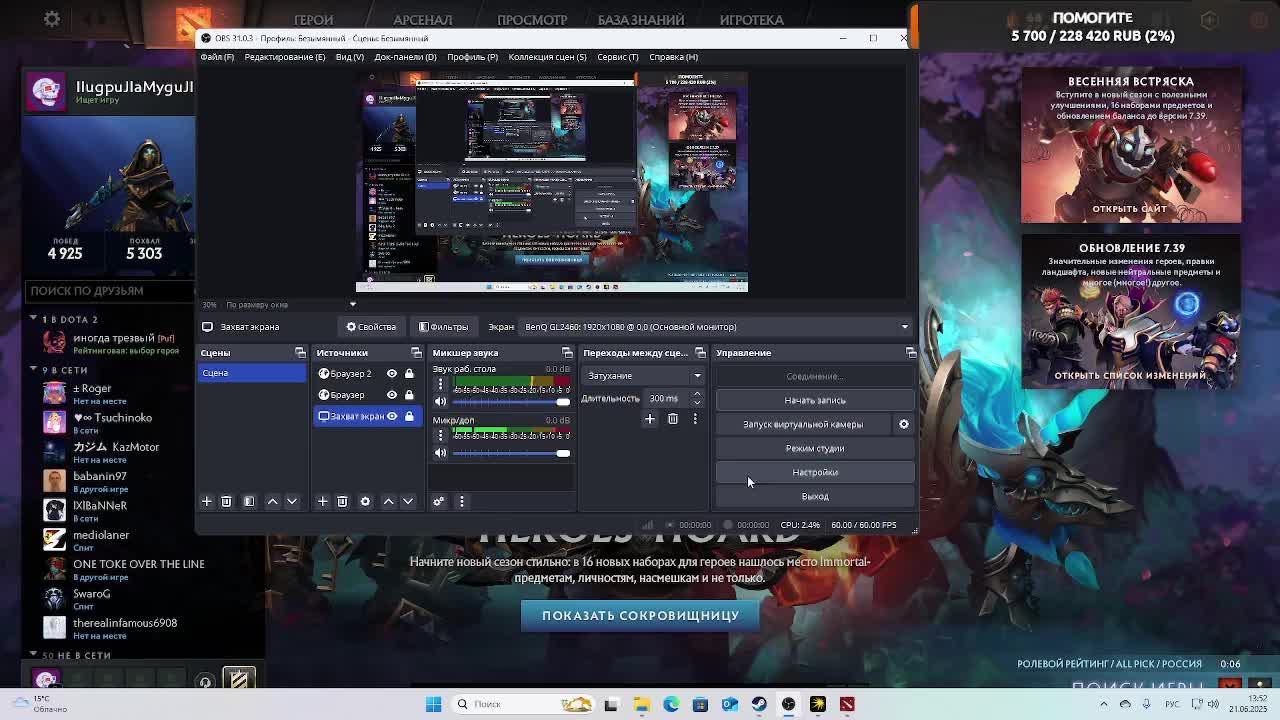The width and height of the screenshot is (1280, 720).
Task: Open advanced audio properties gears icon
Action: 438,501
